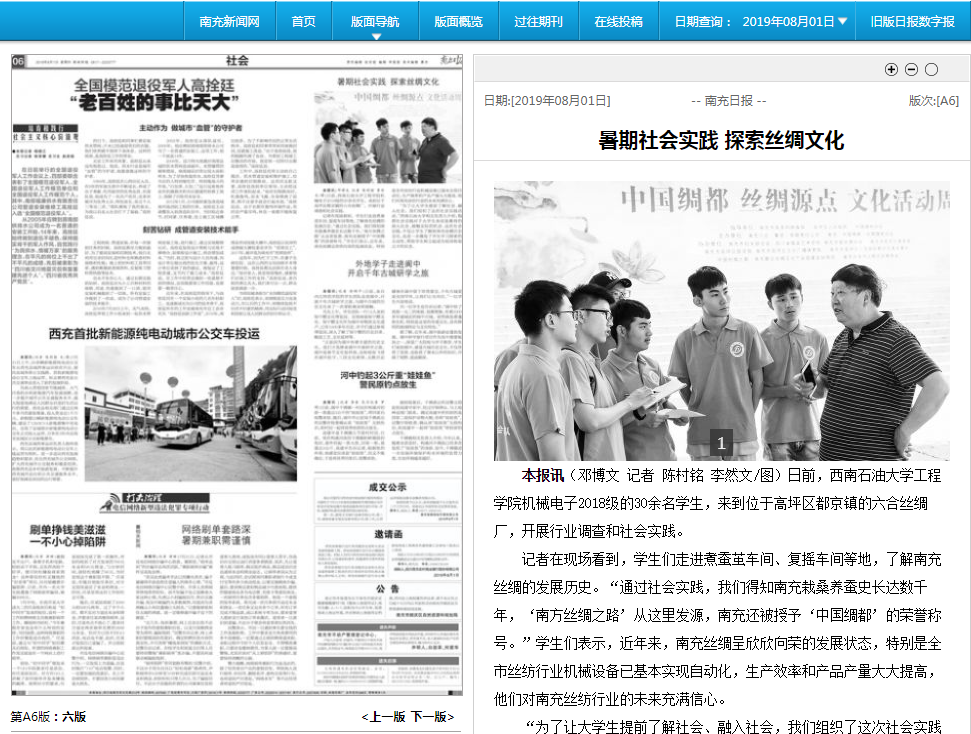The height and width of the screenshot is (734, 971).
Task: Expand the 版面导航 navigation menu
Action: [x=375, y=21]
